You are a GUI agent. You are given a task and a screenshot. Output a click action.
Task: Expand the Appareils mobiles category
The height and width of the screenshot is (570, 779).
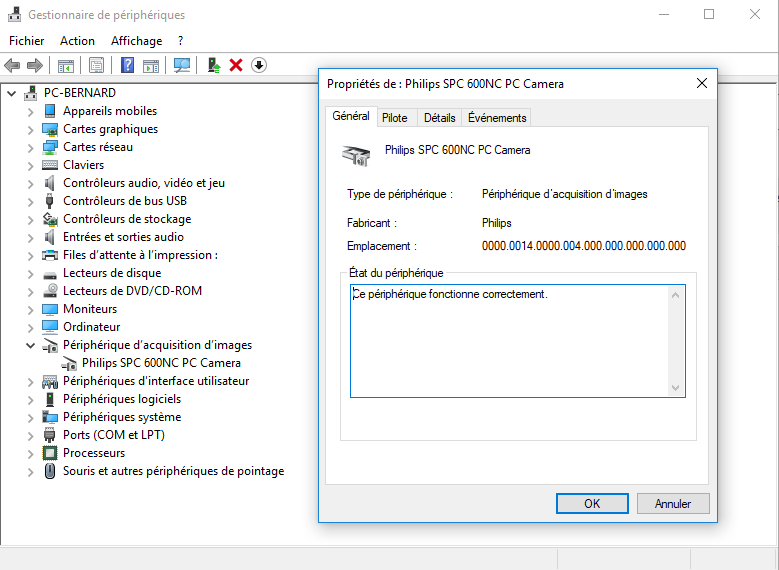click(x=30, y=112)
